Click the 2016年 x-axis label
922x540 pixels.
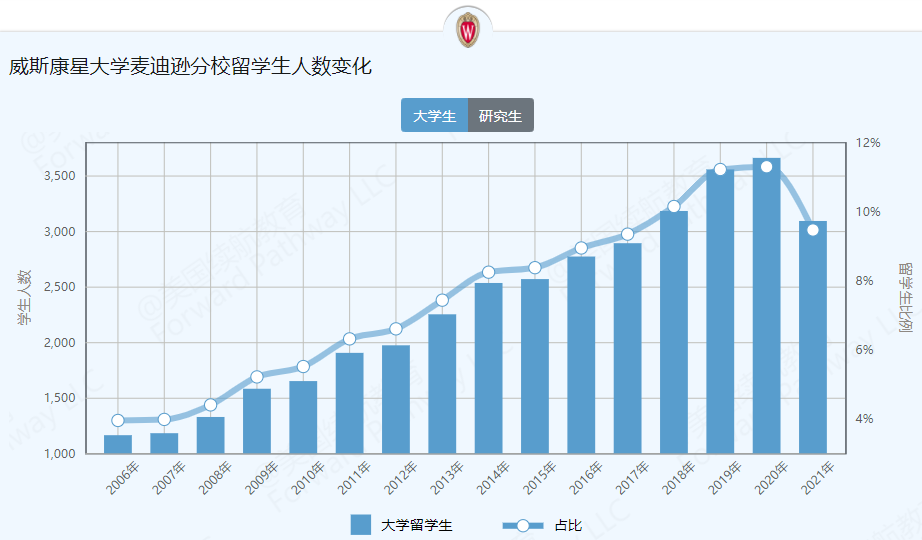click(x=586, y=478)
